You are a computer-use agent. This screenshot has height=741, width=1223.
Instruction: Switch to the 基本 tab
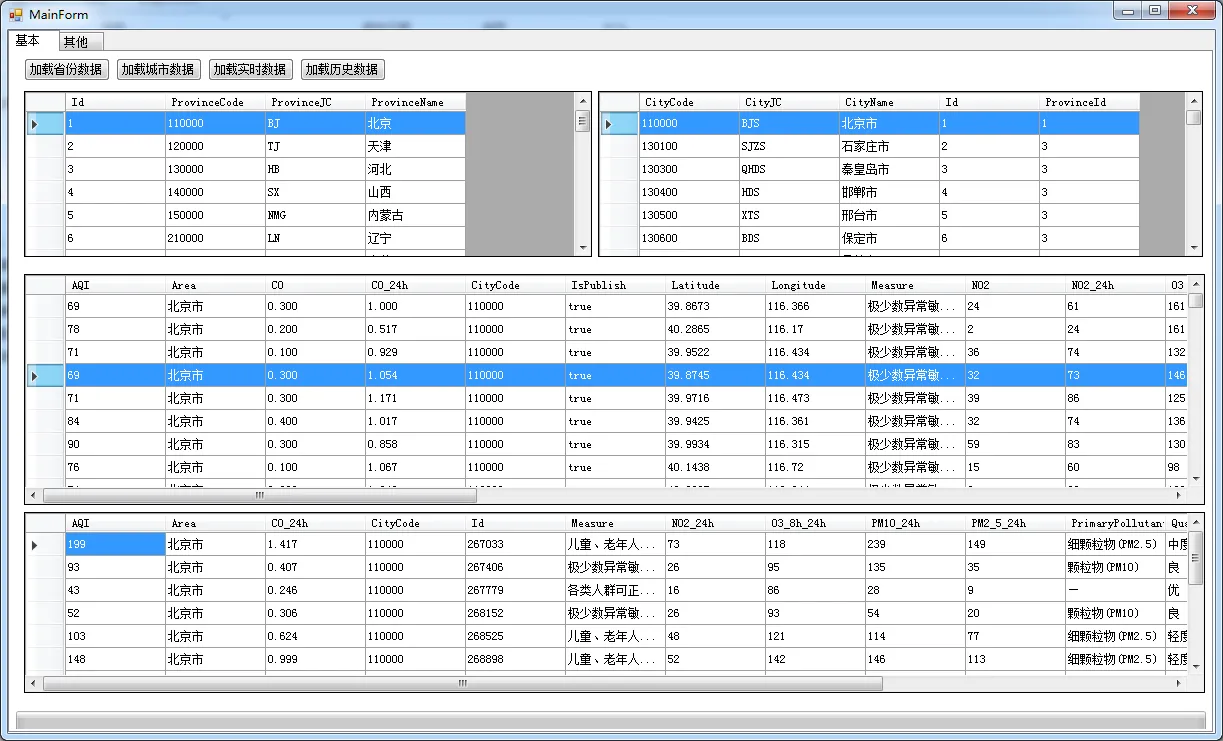coord(28,41)
